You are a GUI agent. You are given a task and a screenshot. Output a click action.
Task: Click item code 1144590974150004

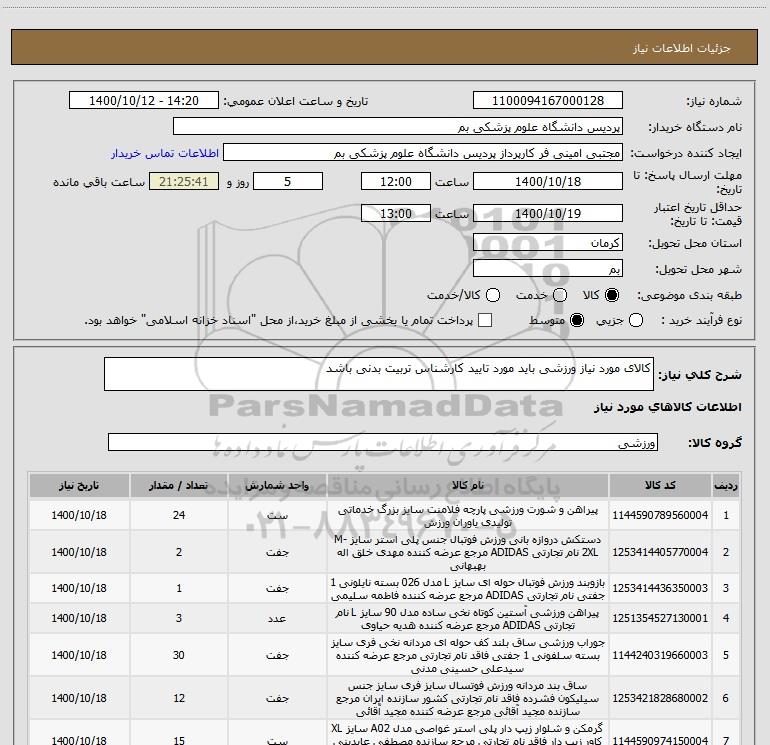tap(660, 740)
